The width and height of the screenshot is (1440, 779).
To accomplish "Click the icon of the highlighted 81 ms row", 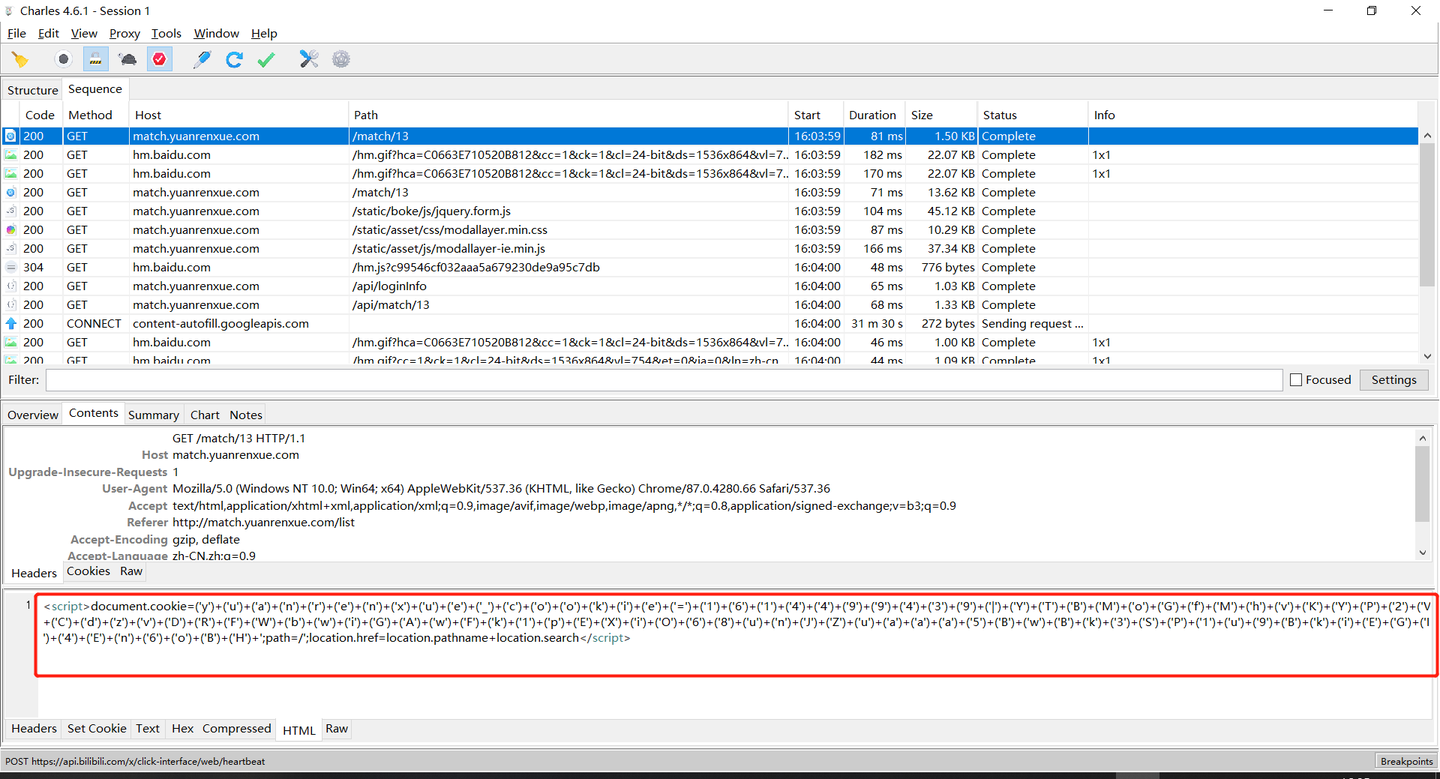I will [11, 136].
